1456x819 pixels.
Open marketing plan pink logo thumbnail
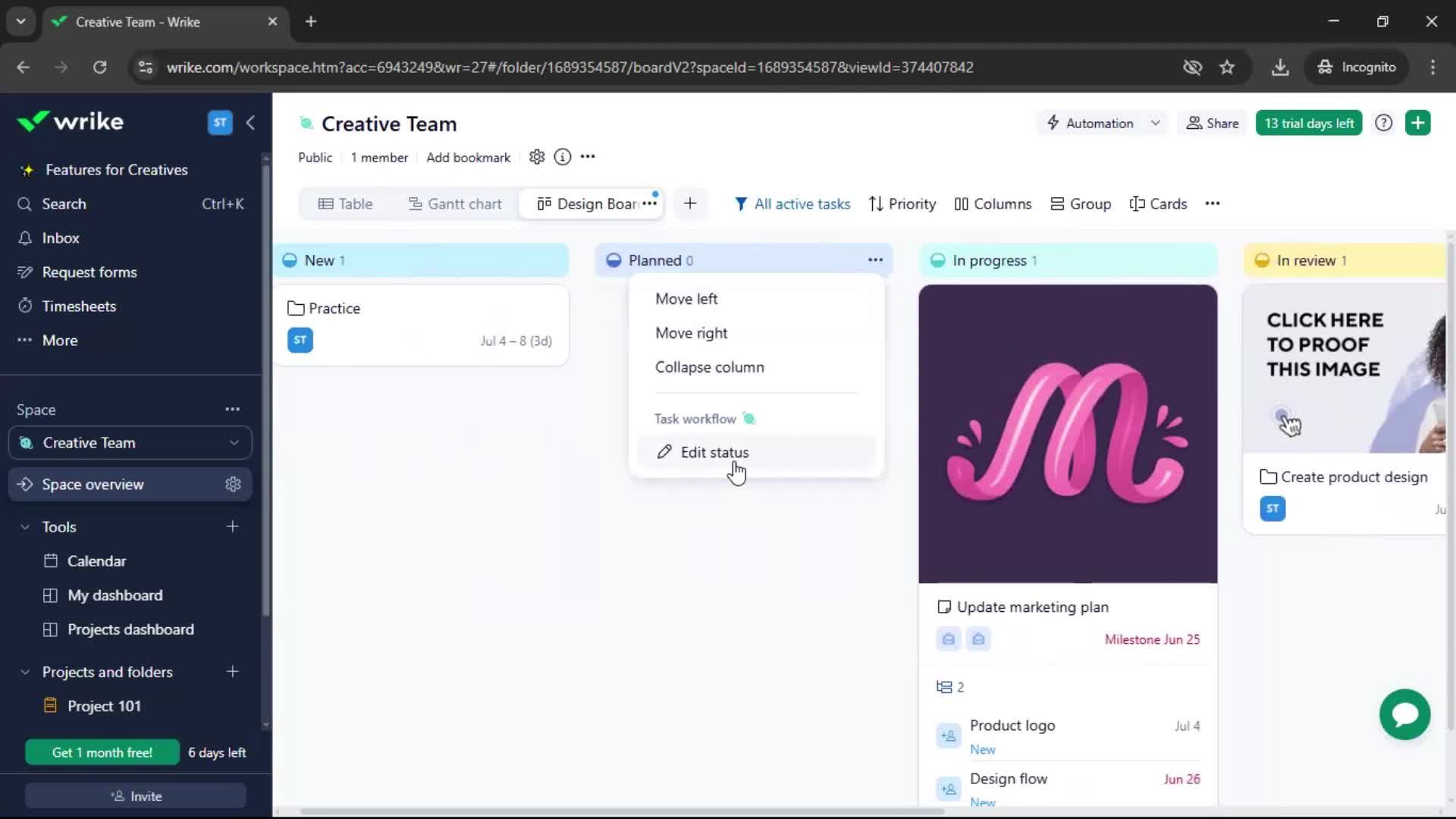point(1068,434)
